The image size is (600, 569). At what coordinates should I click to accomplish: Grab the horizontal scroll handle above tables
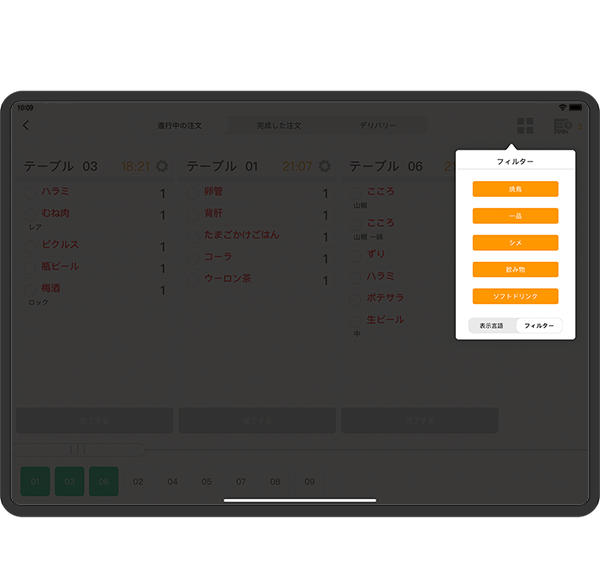coord(78,450)
